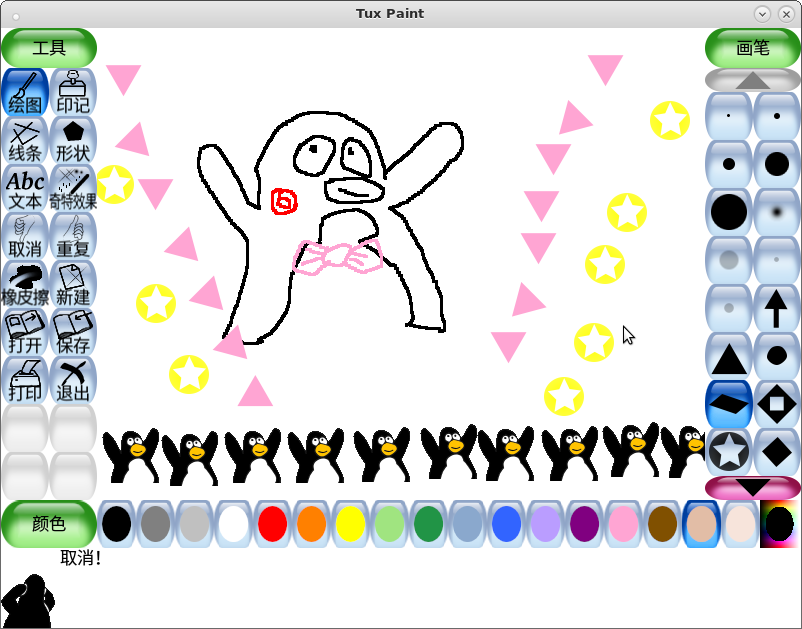The image size is (802, 629).
Task: Choose the solid diamond brush
Action: (x=776, y=452)
